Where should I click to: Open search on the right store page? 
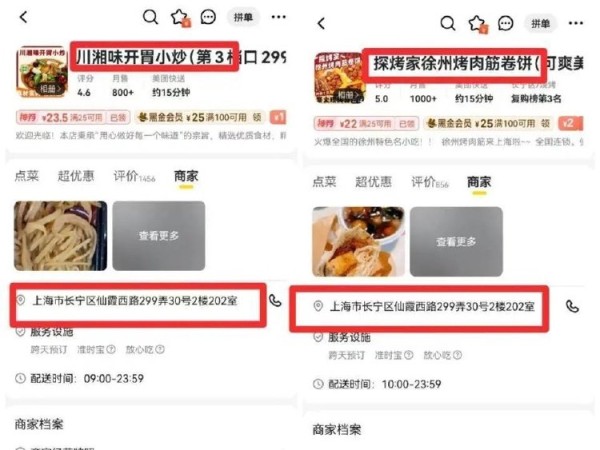(x=448, y=23)
